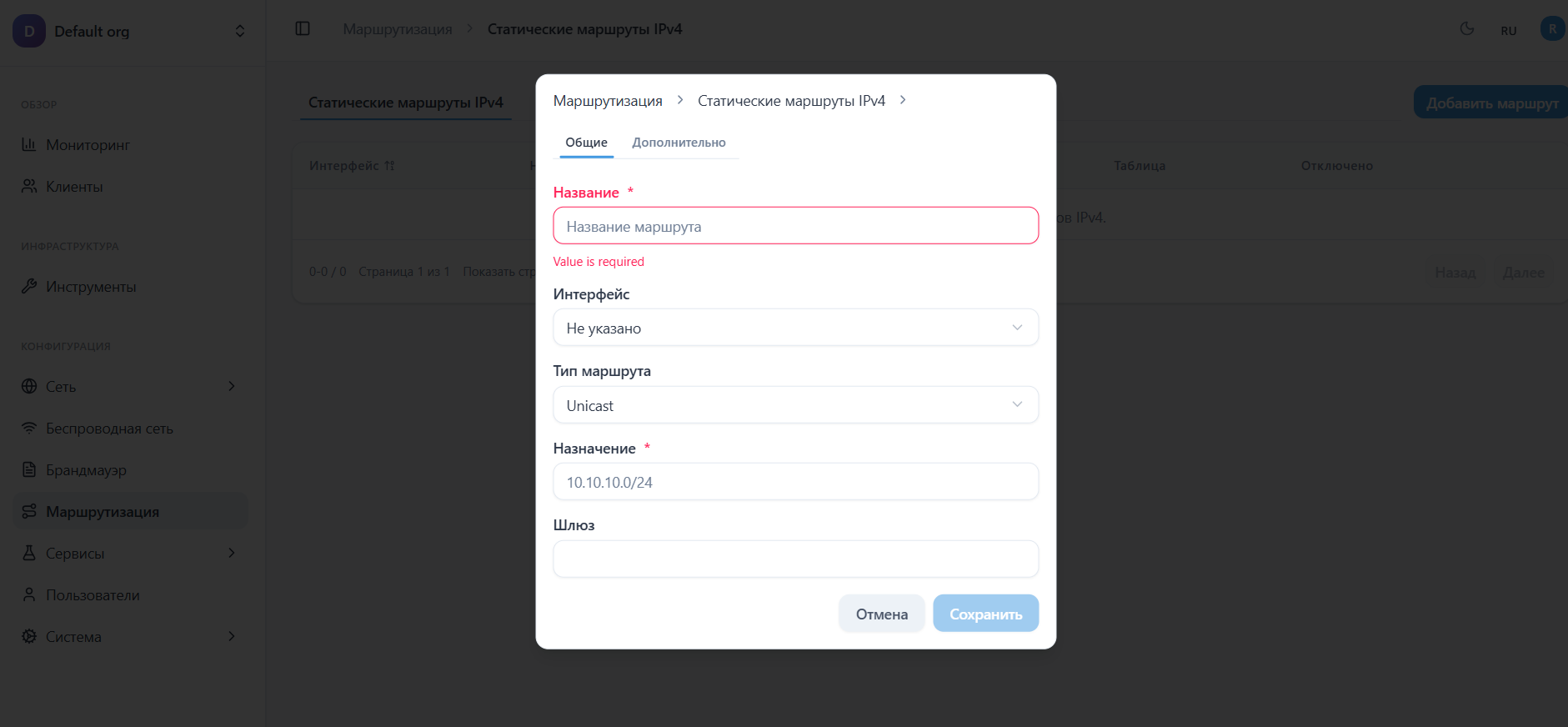The image size is (1568, 727).
Task: Sort the Интерфейс column
Action: pyautogui.click(x=389, y=165)
